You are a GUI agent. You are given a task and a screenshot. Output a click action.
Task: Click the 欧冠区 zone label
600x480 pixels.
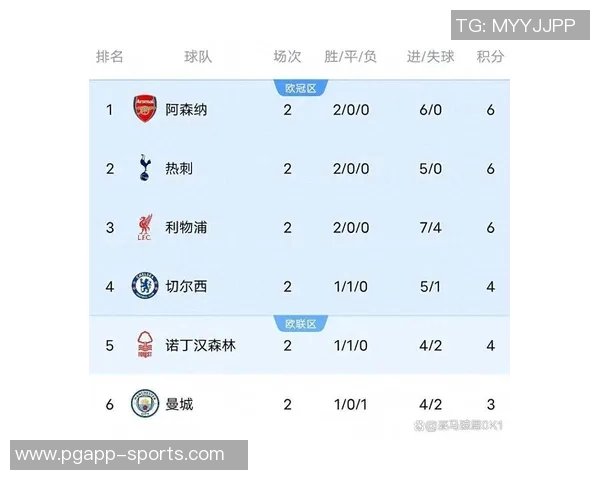[301, 88]
